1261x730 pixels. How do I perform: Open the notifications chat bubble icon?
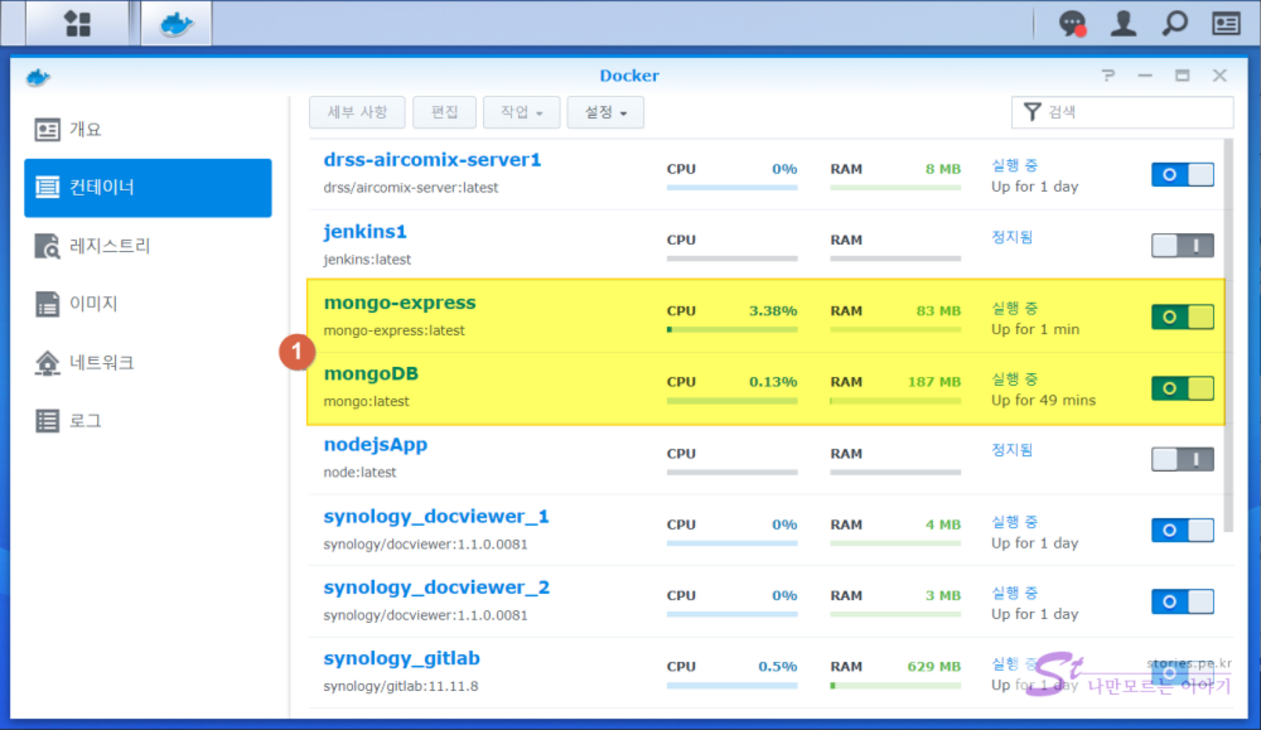(1072, 24)
